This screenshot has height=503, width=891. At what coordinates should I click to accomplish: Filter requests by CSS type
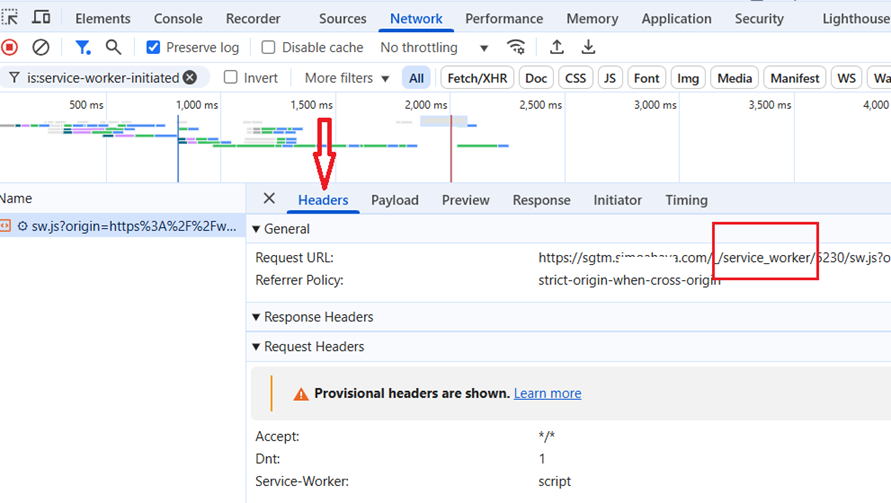pos(576,78)
